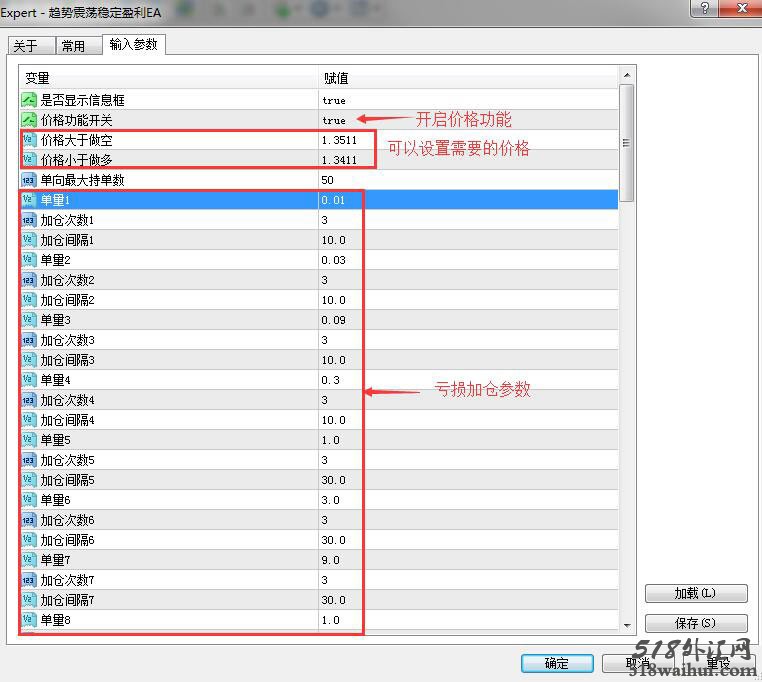
Task: Click the icon beside 单量1
Action: click(x=29, y=200)
